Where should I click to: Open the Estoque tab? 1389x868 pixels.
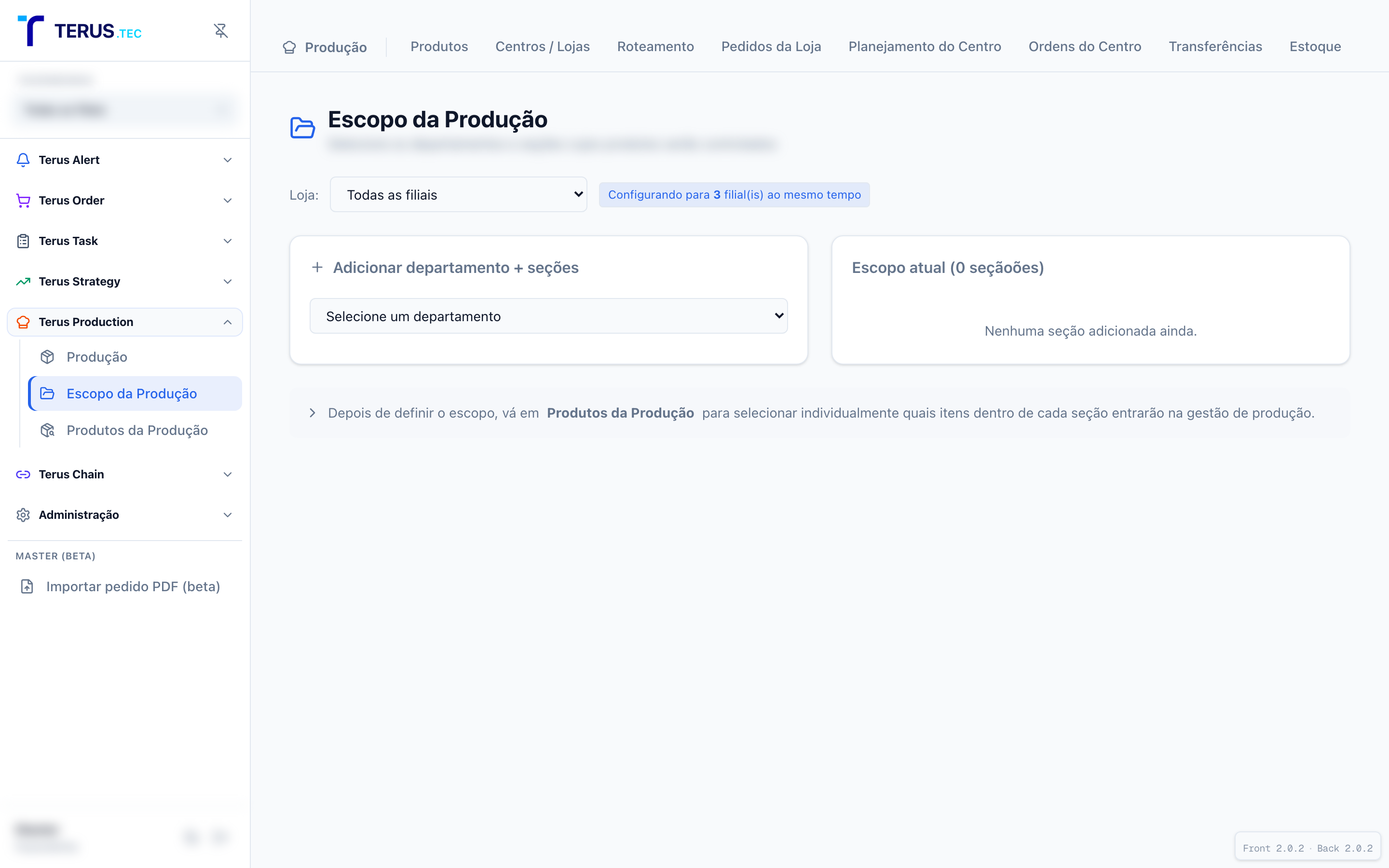tap(1315, 46)
